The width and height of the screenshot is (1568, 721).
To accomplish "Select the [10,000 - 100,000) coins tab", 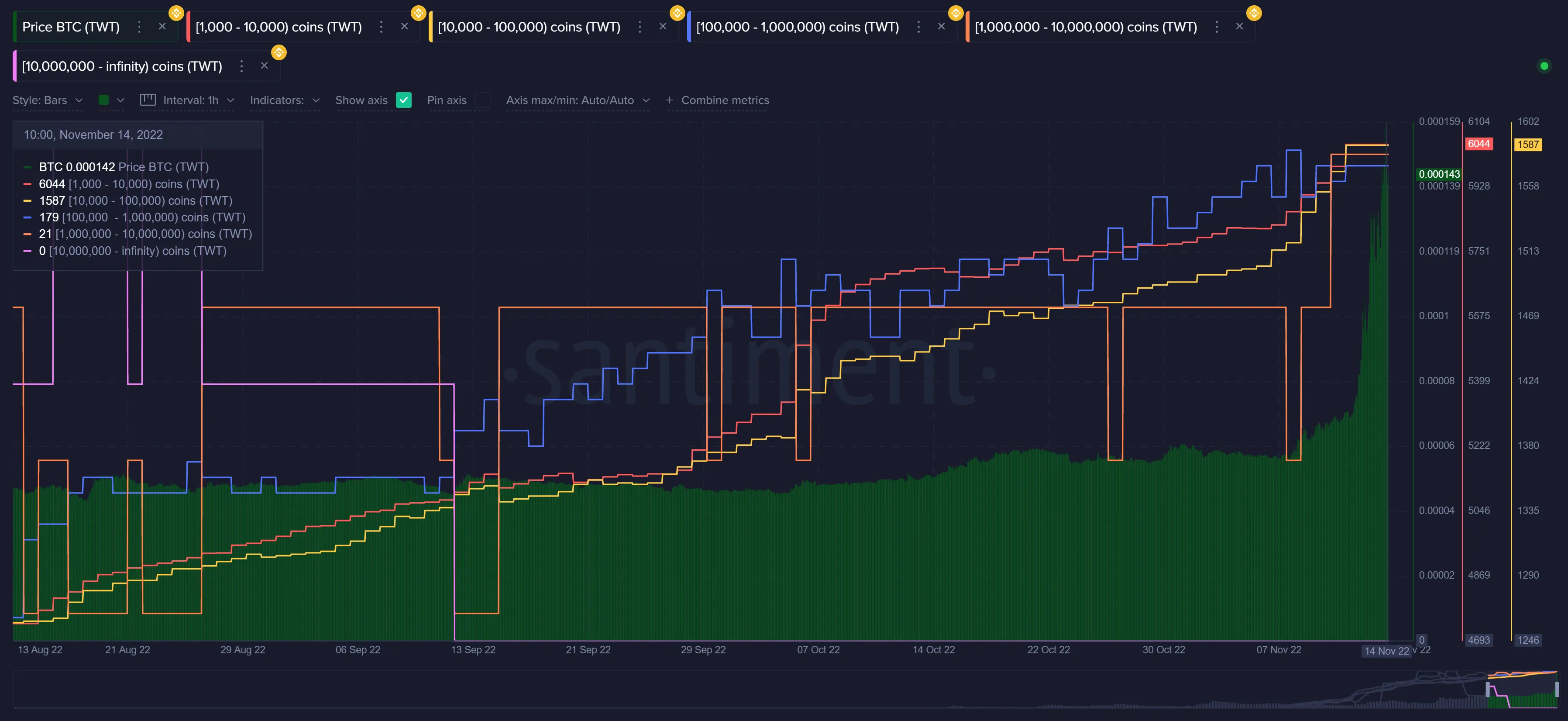I will pos(528,27).
